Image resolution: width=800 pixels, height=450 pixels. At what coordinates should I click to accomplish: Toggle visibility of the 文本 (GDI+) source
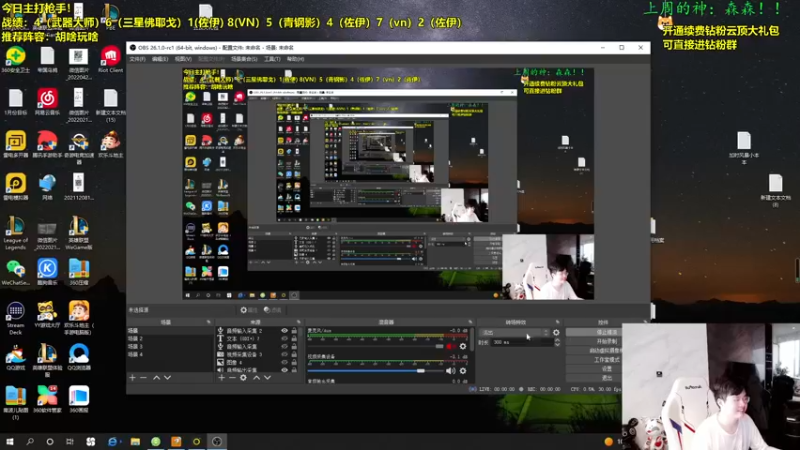pyautogui.click(x=285, y=338)
